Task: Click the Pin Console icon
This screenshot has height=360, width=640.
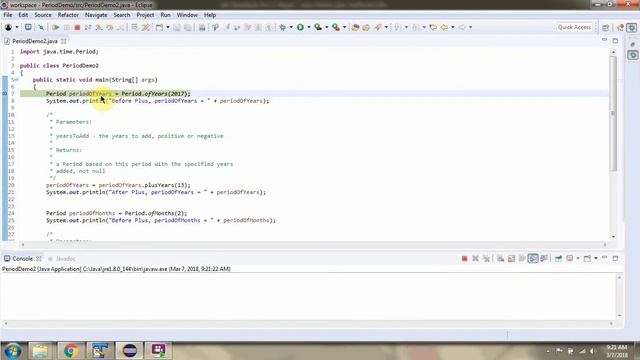Action: pyautogui.click(x=558, y=258)
